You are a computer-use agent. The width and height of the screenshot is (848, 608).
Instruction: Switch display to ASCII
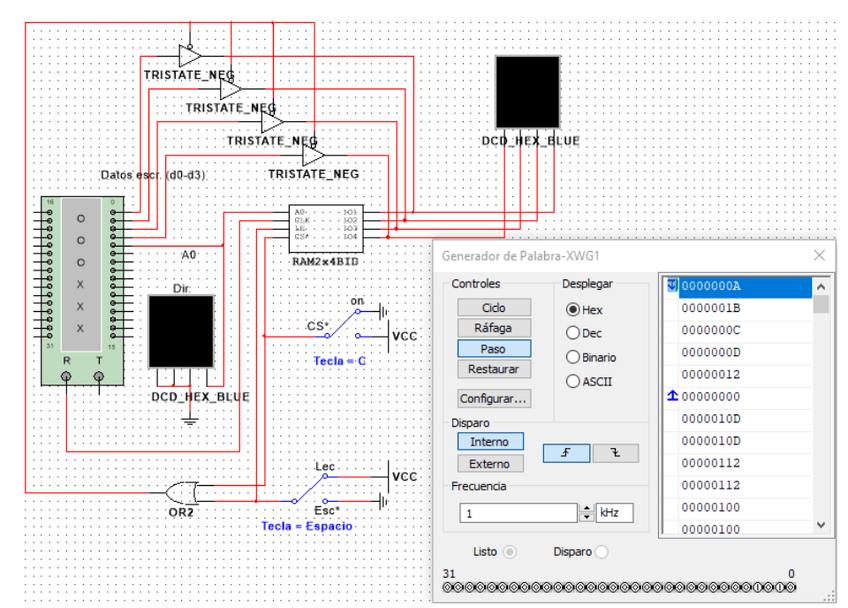pos(573,381)
